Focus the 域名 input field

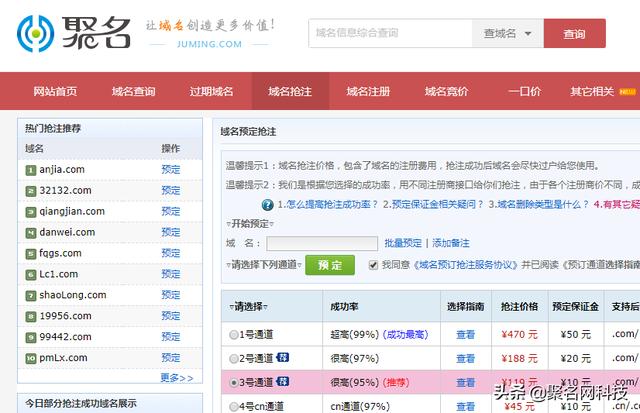pos(322,244)
